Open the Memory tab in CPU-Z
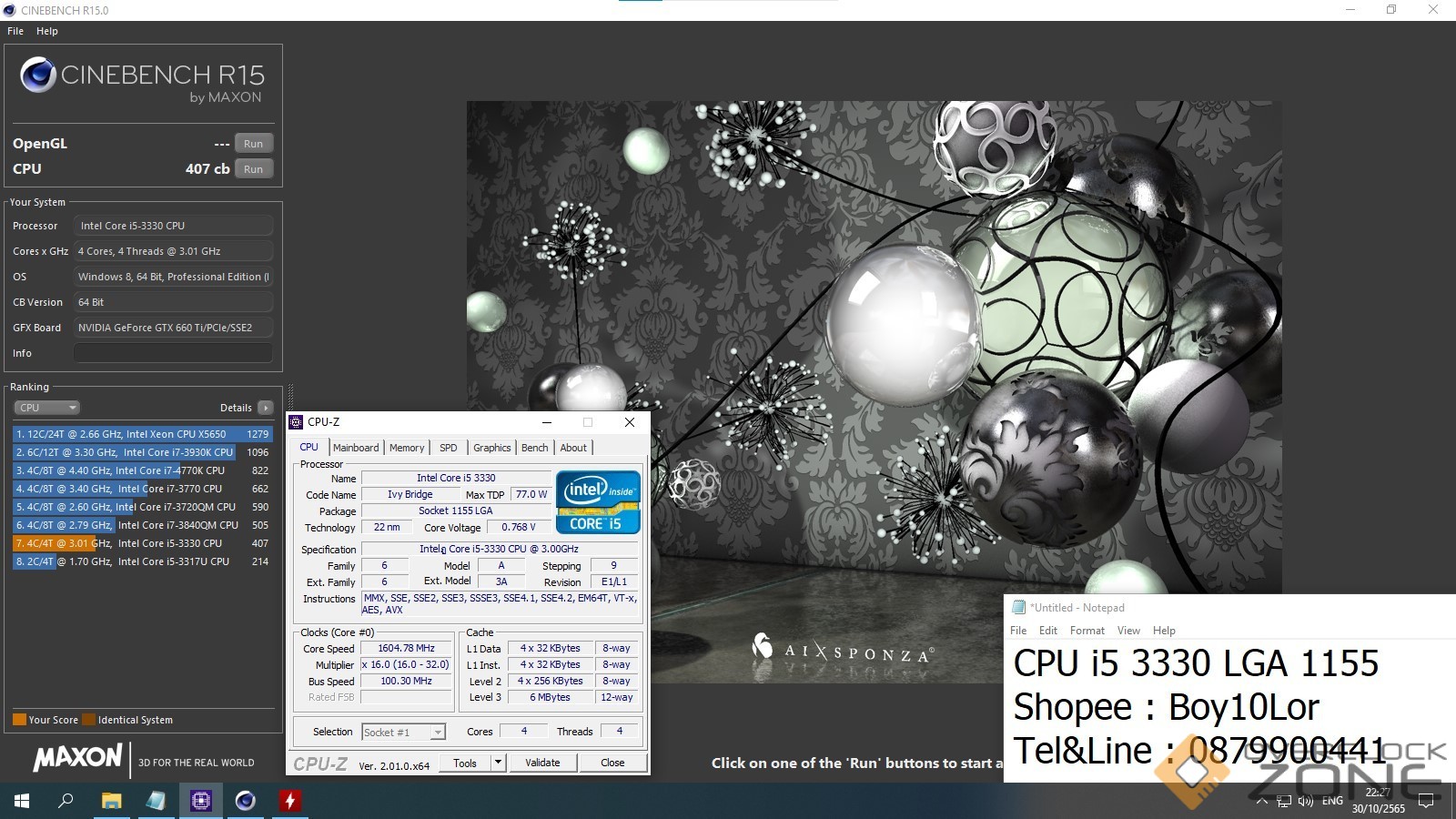 [x=407, y=448]
